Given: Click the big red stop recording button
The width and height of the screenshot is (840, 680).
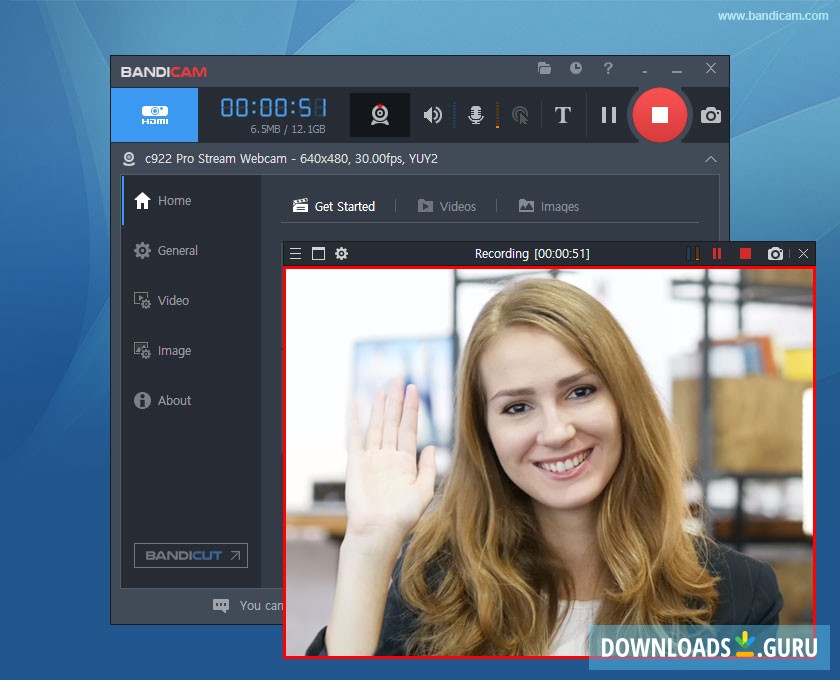Looking at the screenshot, I should click(659, 115).
